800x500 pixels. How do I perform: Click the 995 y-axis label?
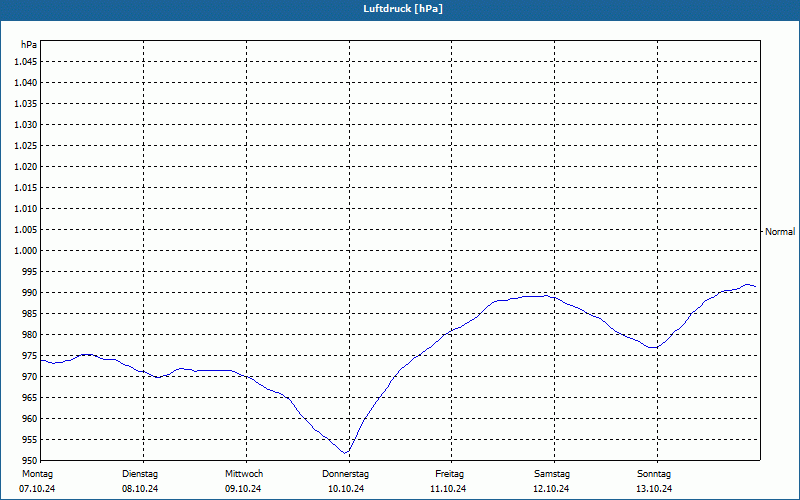(x=30, y=271)
